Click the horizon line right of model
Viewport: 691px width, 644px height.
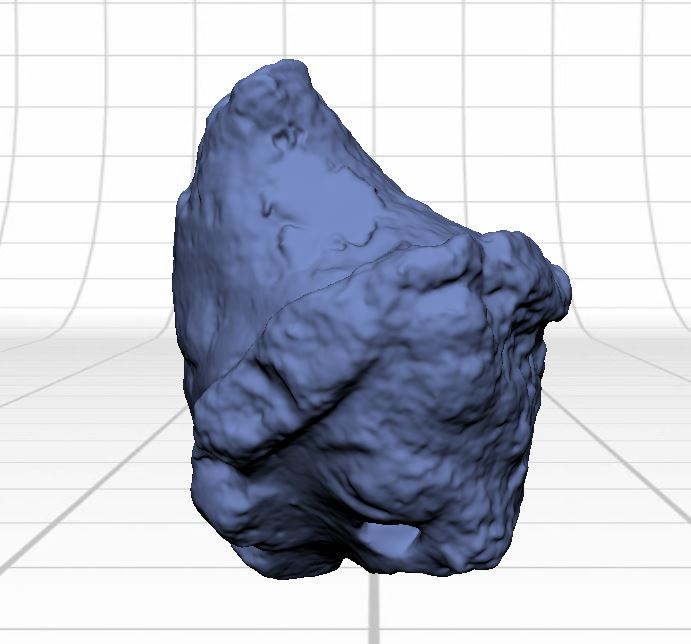coord(630,318)
